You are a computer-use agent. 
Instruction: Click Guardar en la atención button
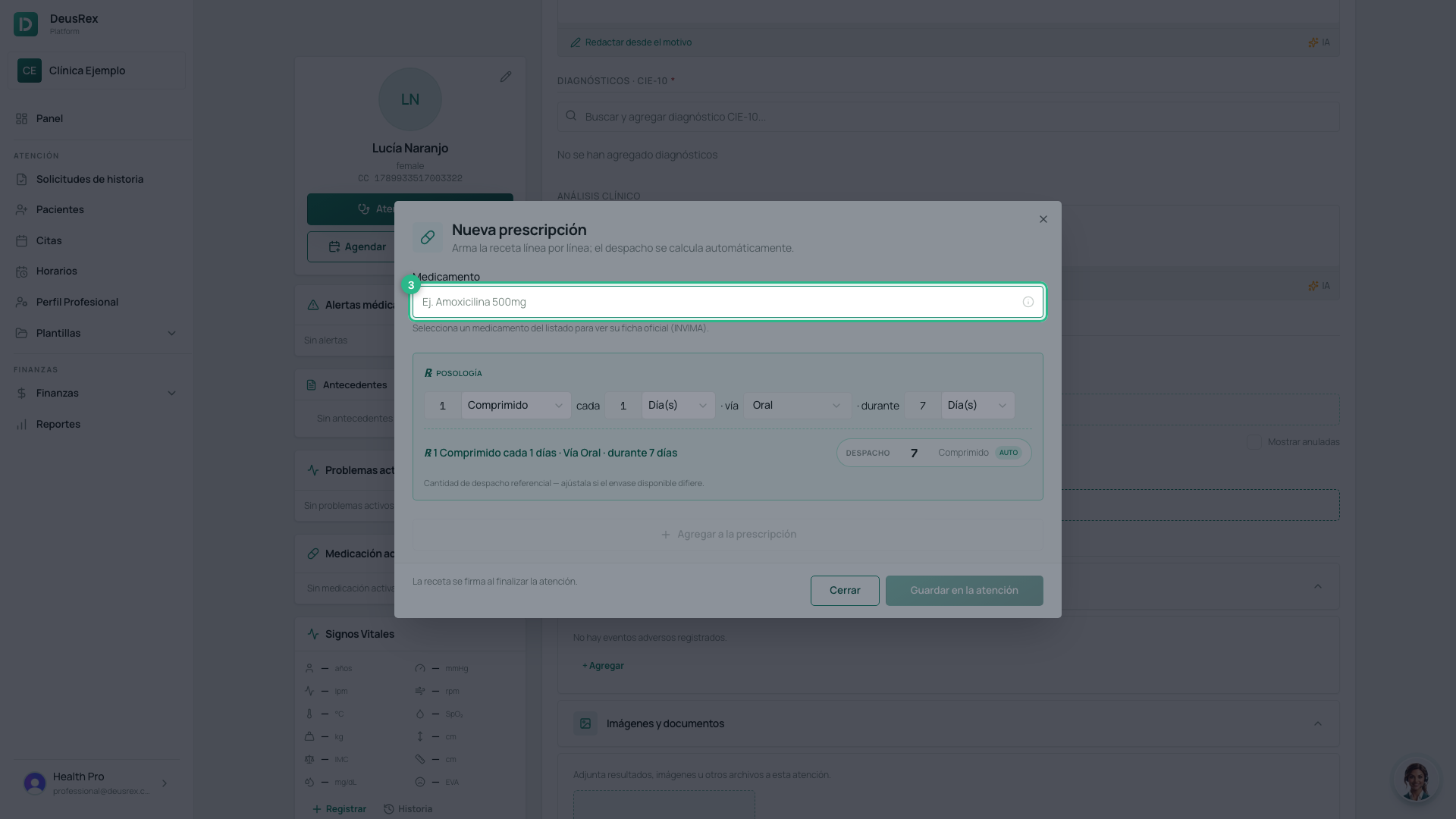click(964, 591)
